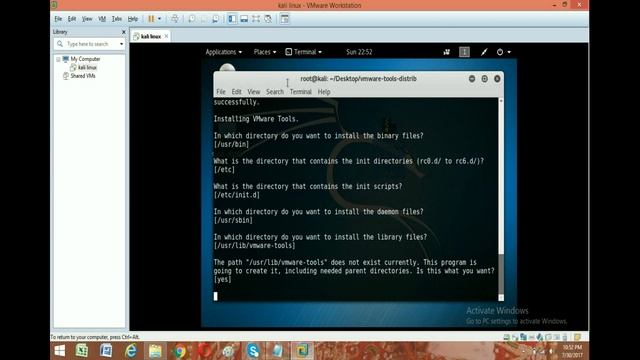Maximize the root@kali terminal window
Image resolution: width=640 pixels, height=360 pixels.
tap(484, 79)
